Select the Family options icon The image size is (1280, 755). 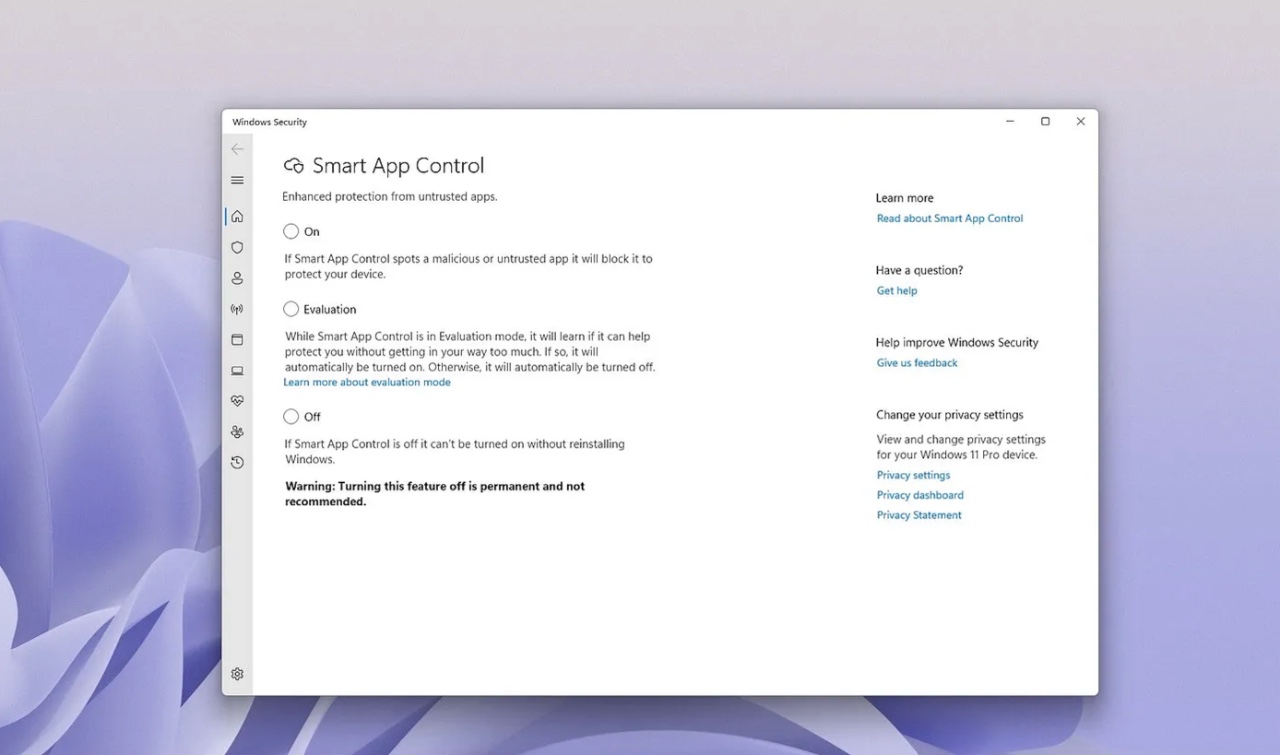237,432
